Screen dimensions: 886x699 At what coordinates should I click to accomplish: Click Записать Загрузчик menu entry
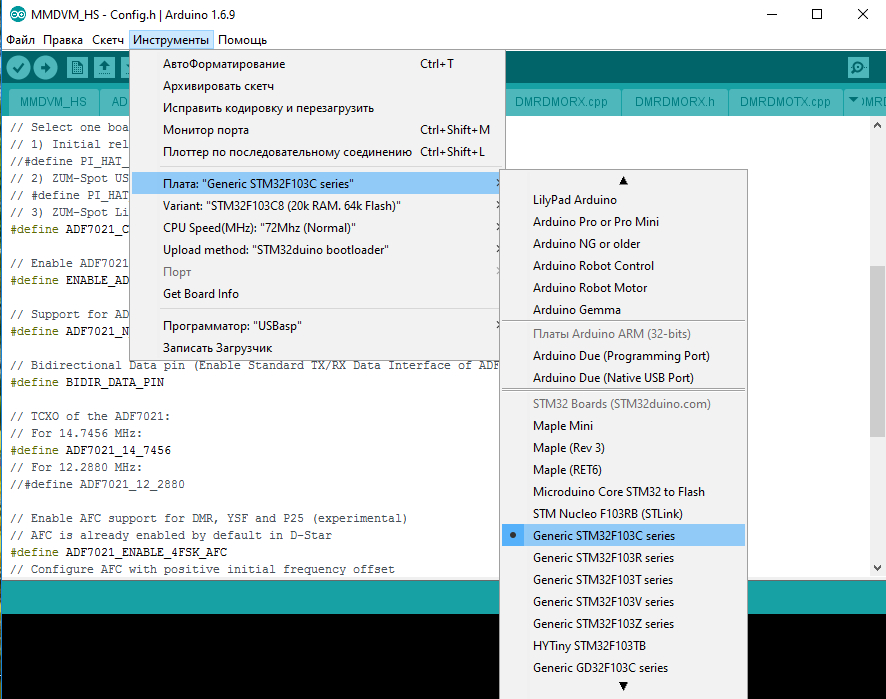click(x=217, y=348)
